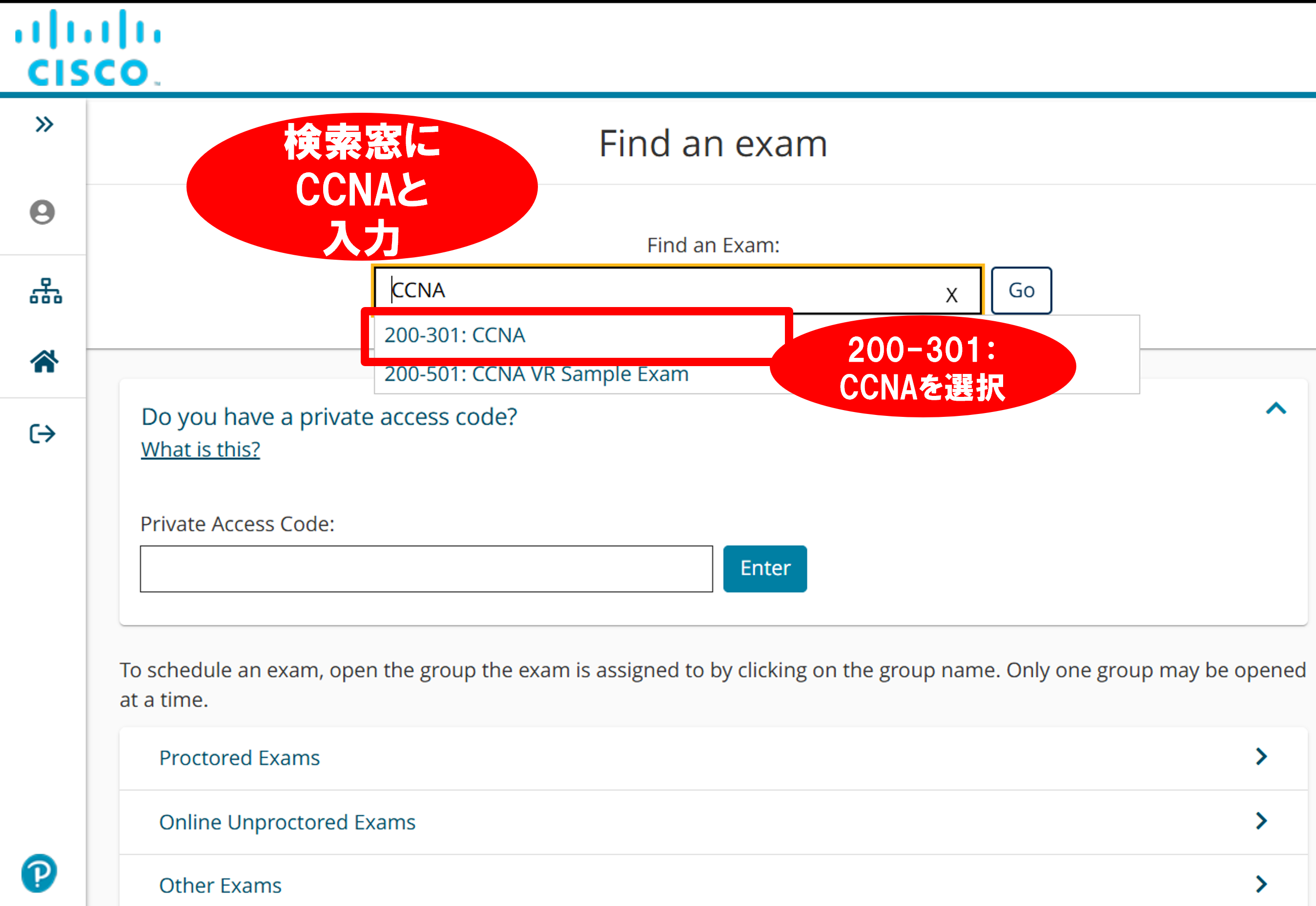Click the Private Access Code input field
The image size is (1316, 906).
[x=426, y=569]
